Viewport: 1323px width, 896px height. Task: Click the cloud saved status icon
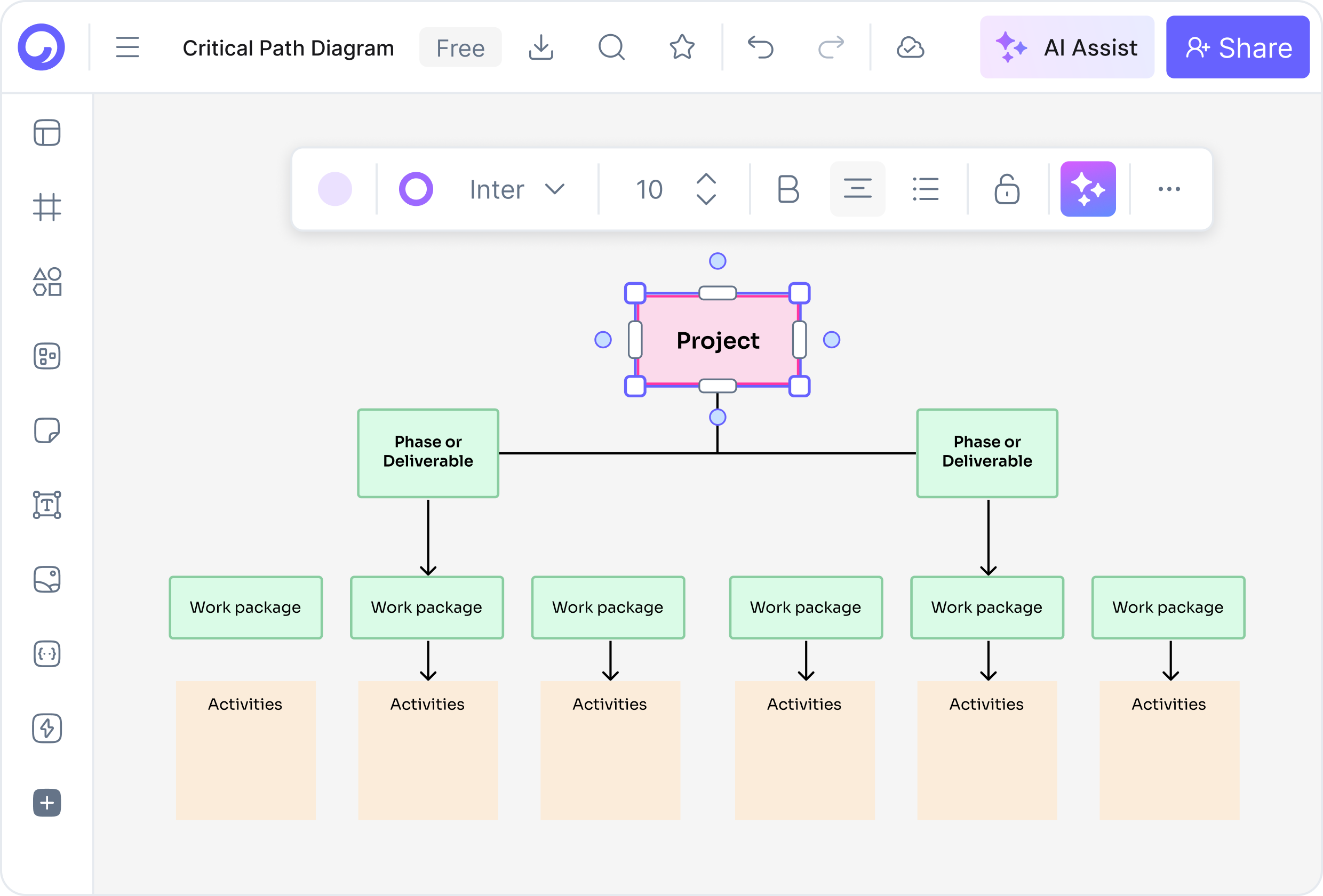[x=910, y=47]
